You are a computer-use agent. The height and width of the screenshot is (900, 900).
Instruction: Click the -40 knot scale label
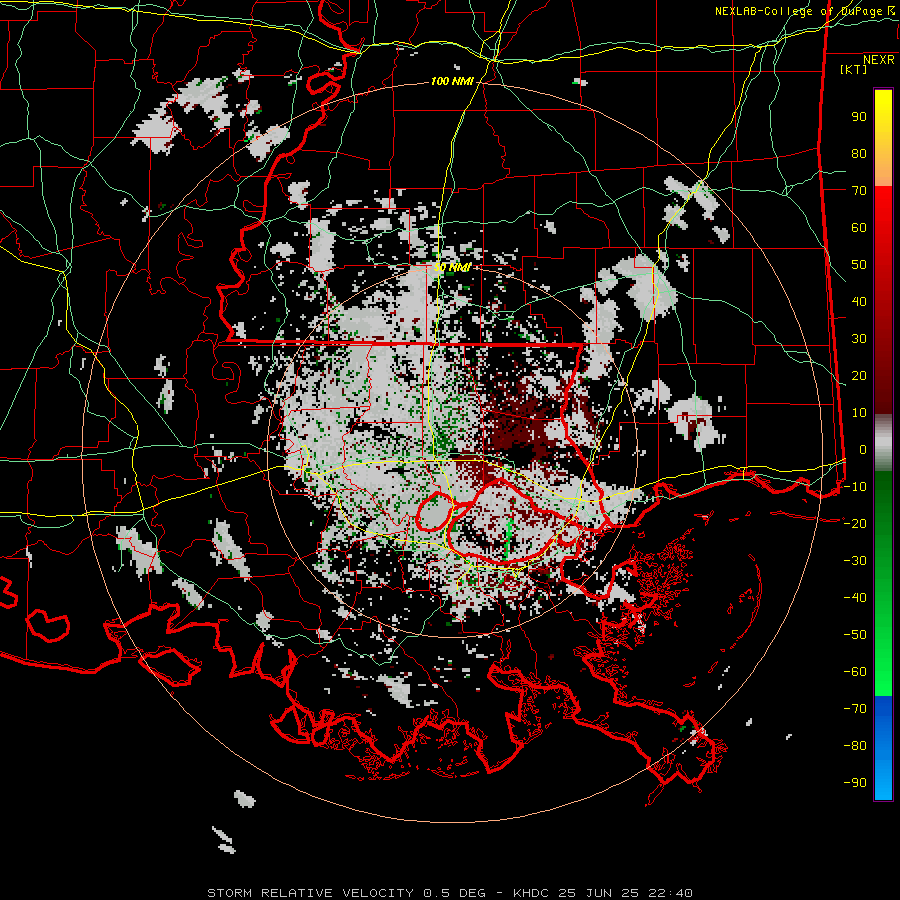coord(855,598)
